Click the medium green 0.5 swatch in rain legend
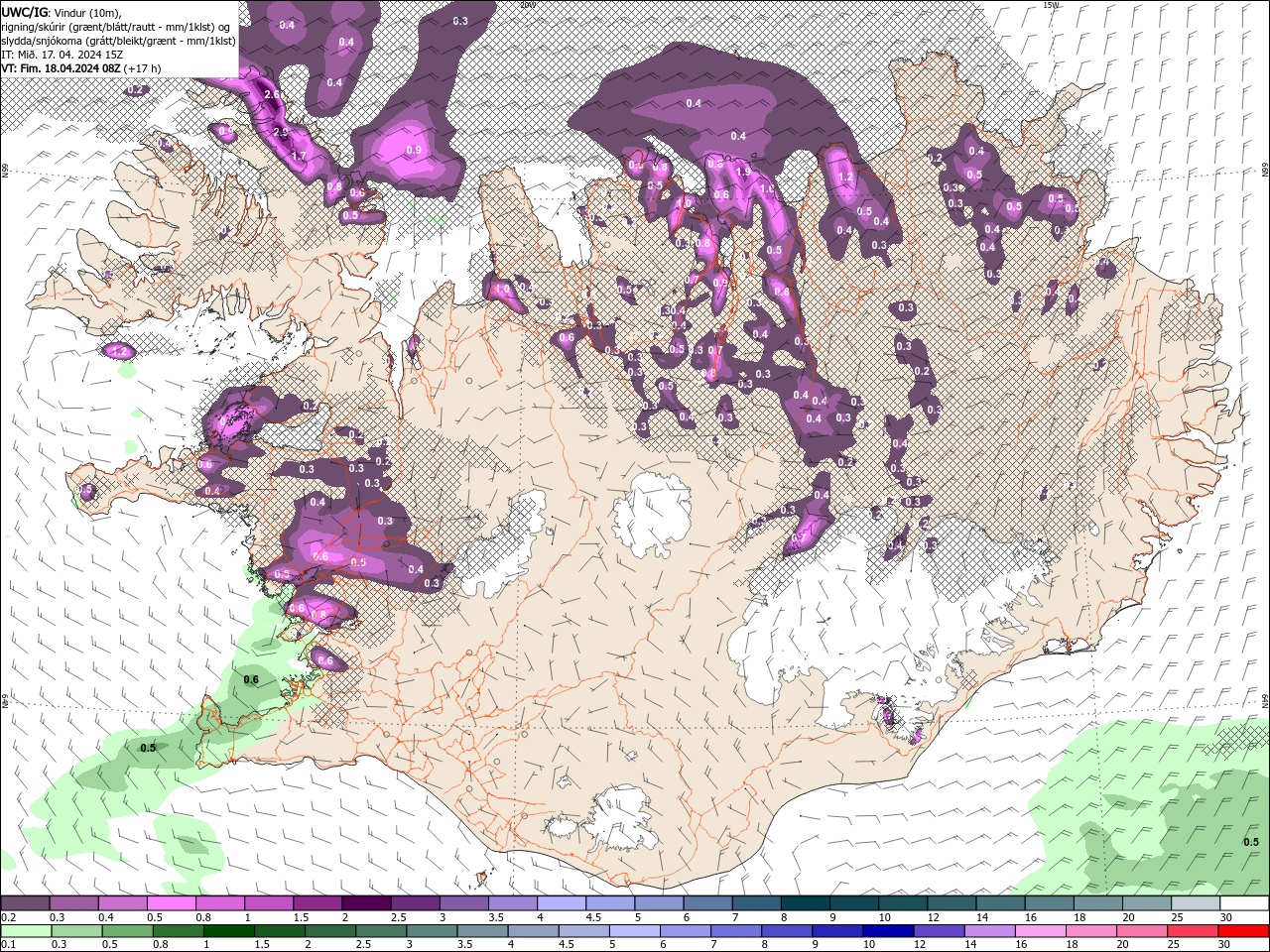The image size is (1270, 952). coord(129,931)
